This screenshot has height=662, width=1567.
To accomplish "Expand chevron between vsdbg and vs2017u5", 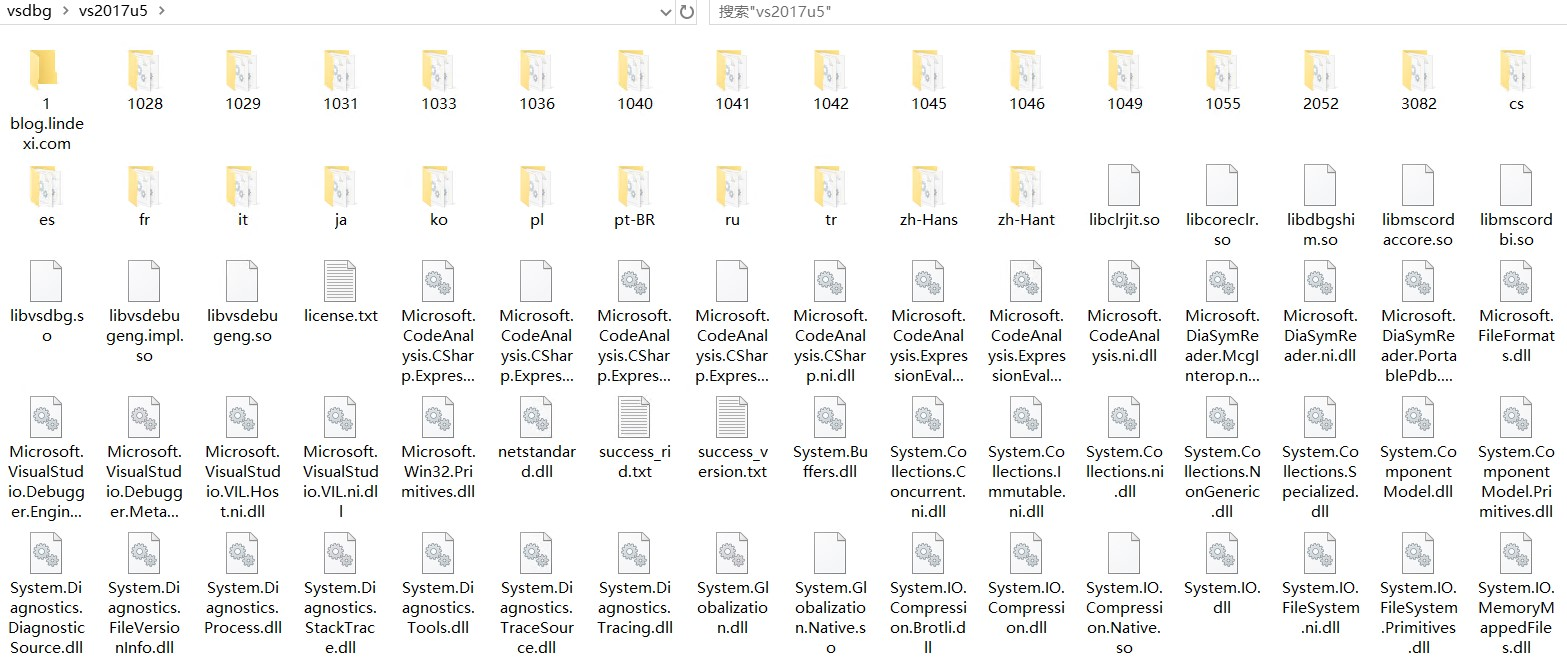I will 66,11.
